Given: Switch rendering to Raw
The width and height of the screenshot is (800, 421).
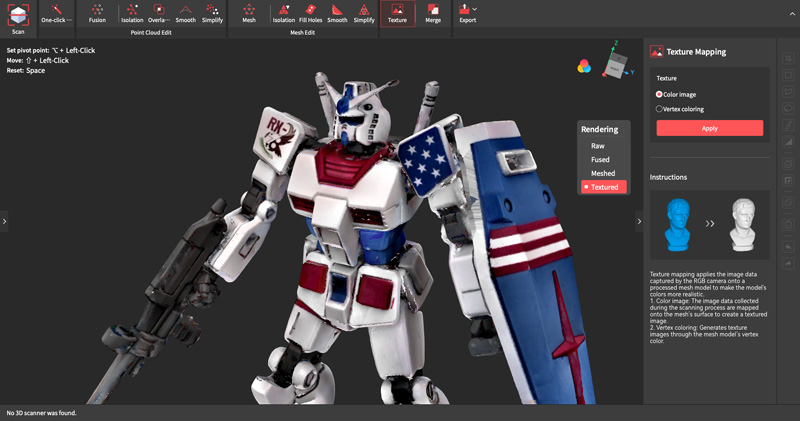Looking at the screenshot, I should (x=597, y=146).
